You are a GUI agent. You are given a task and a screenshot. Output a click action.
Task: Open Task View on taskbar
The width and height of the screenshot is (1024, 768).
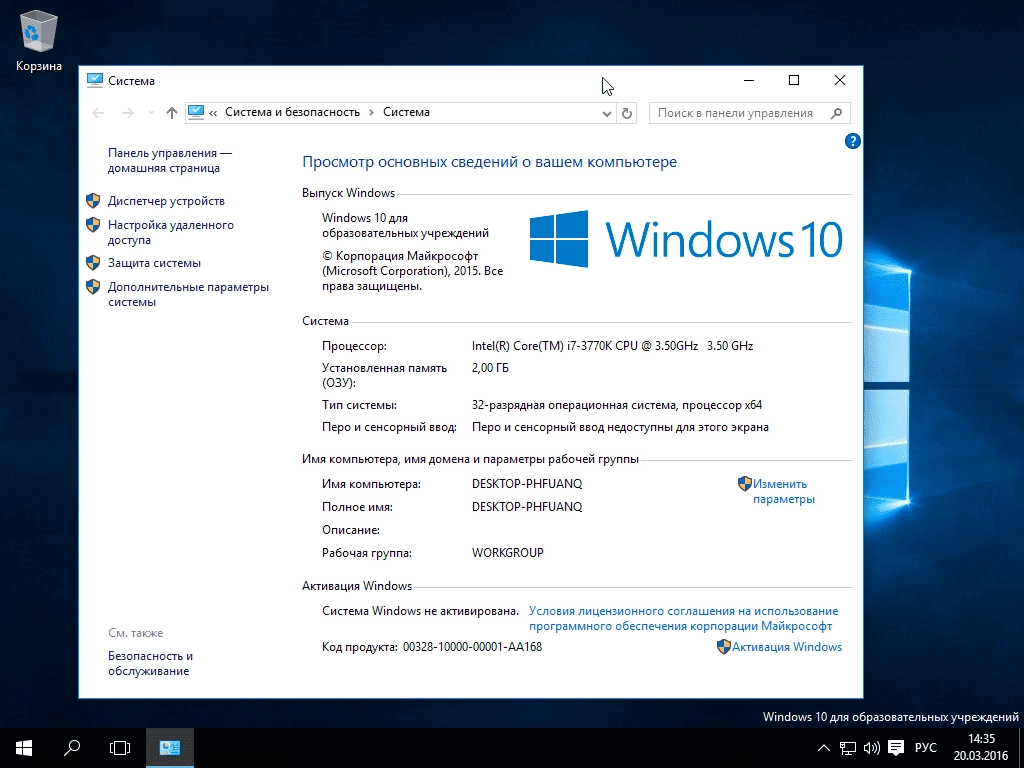[120, 748]
